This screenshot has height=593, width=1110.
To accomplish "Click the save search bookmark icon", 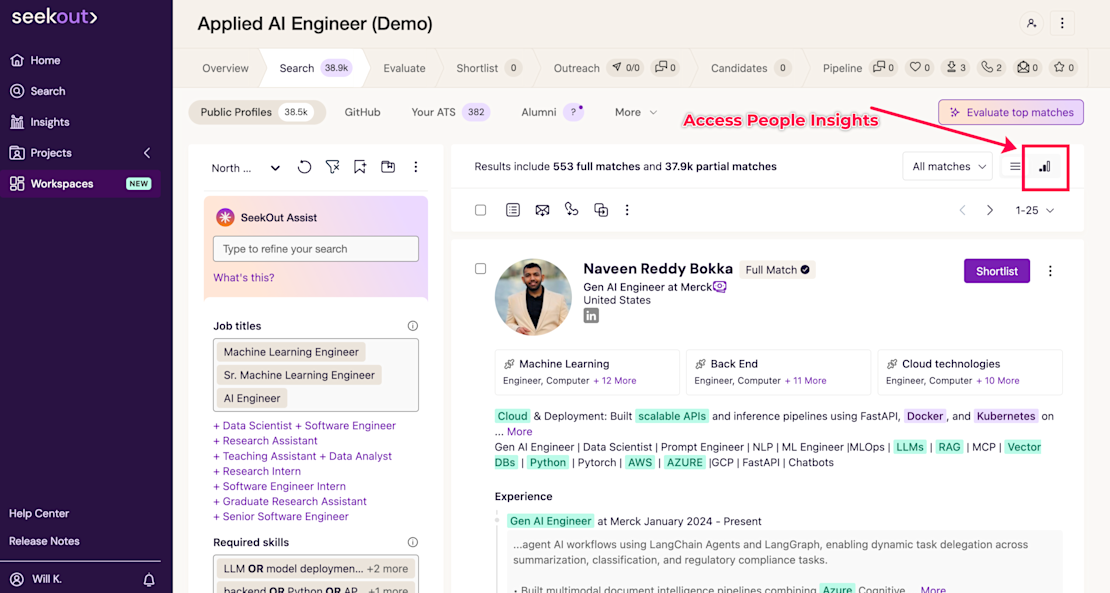I will (360, 167).
